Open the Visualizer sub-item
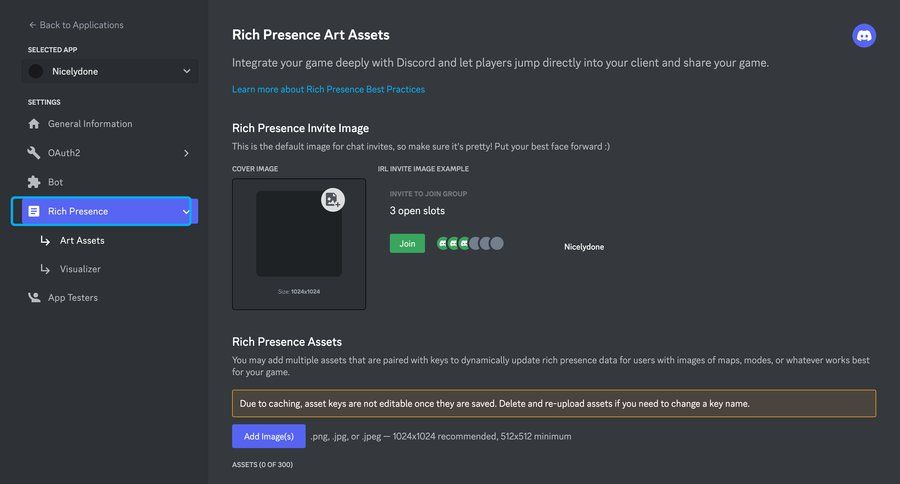This screenshot has width=900, height=484. pyautogui.click(x=80, y=269)
